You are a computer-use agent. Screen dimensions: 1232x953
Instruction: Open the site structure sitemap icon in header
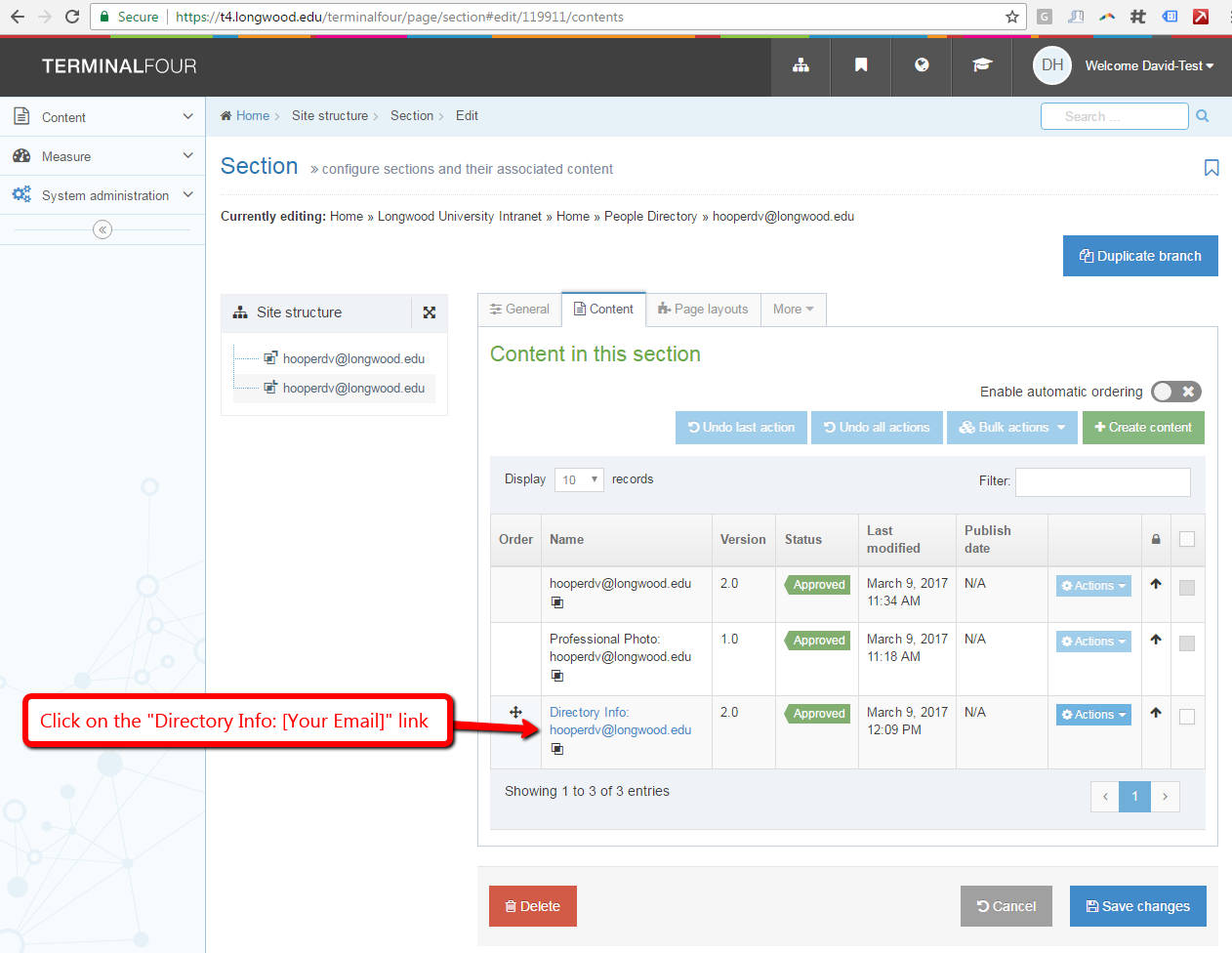tap(801, 65)
